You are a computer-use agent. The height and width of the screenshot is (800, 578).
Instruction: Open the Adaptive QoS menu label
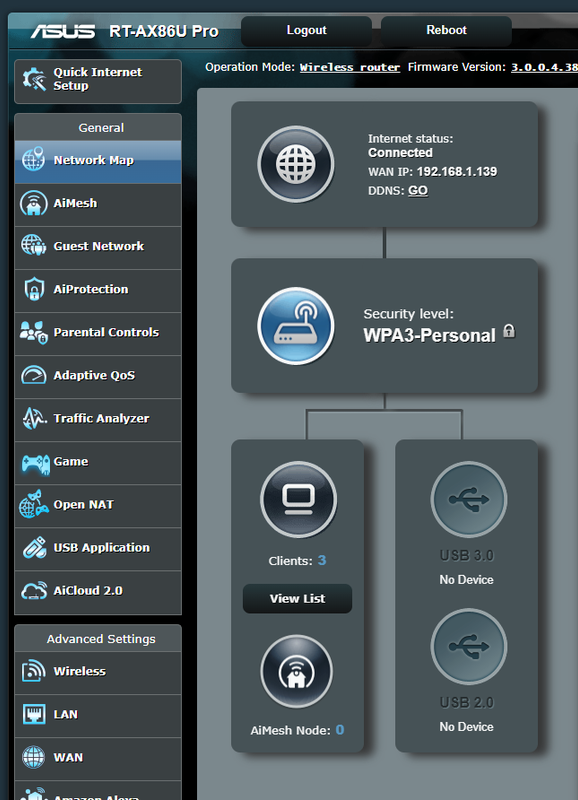94,376
